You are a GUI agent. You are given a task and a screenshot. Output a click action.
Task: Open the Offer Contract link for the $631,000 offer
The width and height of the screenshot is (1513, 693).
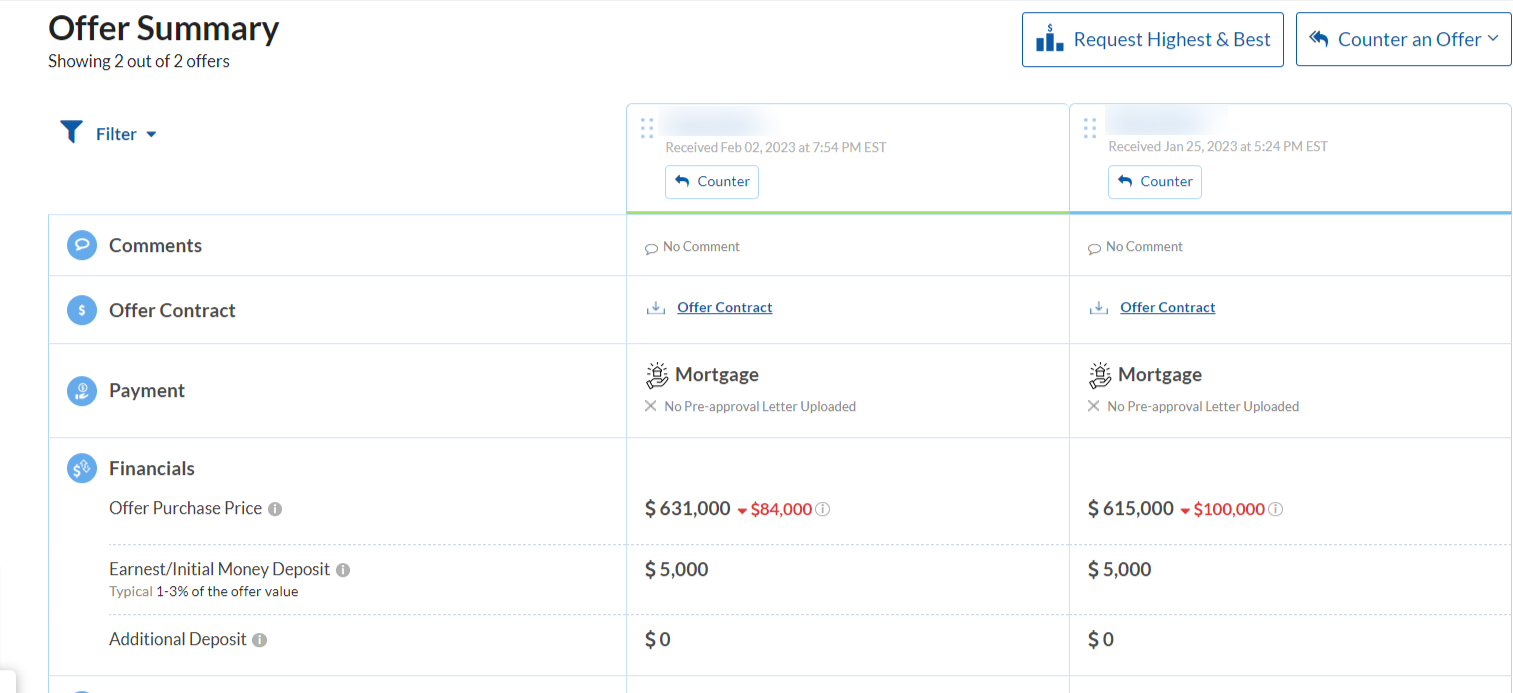click(x=724, y=308)
